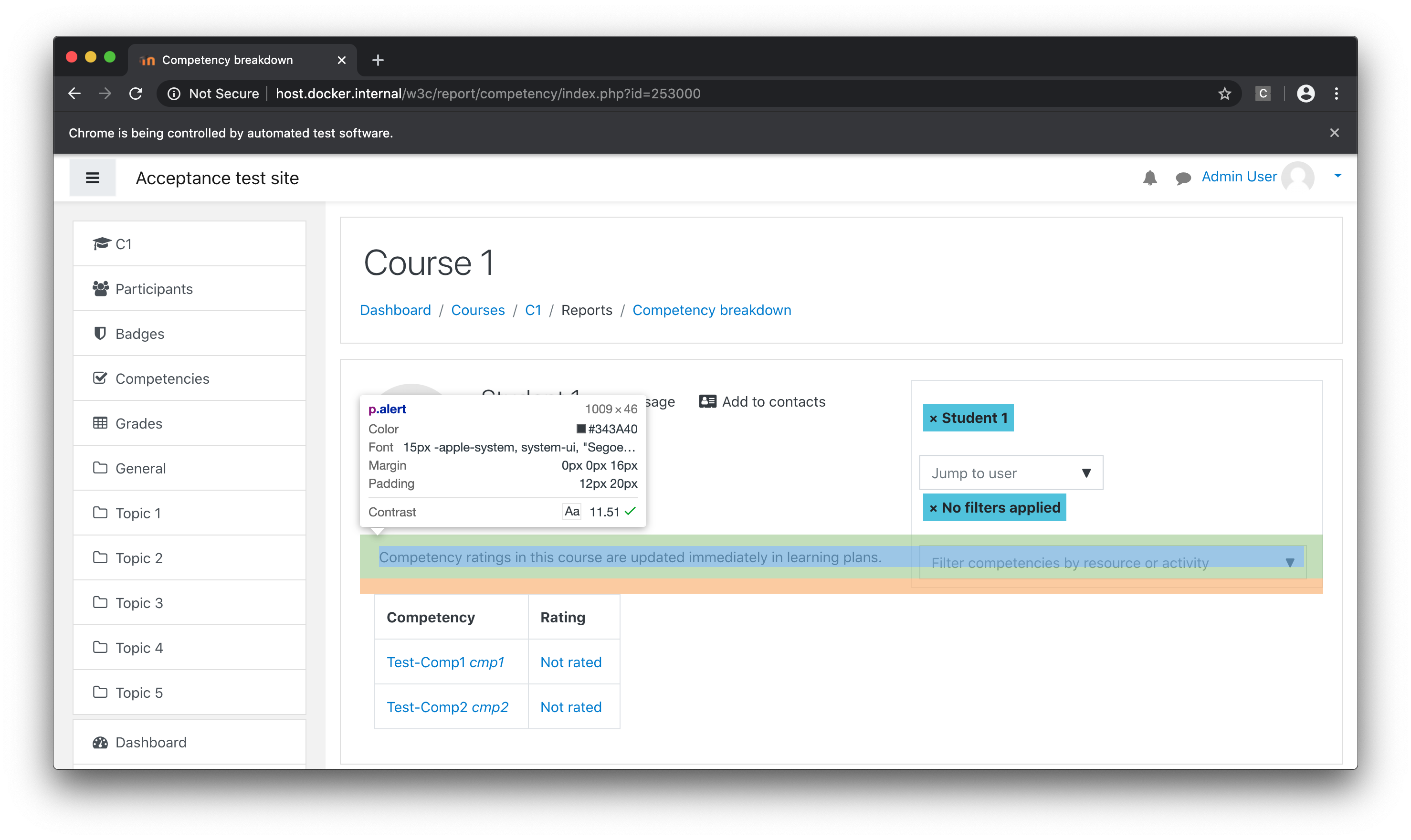Screen dimensions: 1411x840
Task: View site info next to Not Secure
Action: [x=174, y=94]
